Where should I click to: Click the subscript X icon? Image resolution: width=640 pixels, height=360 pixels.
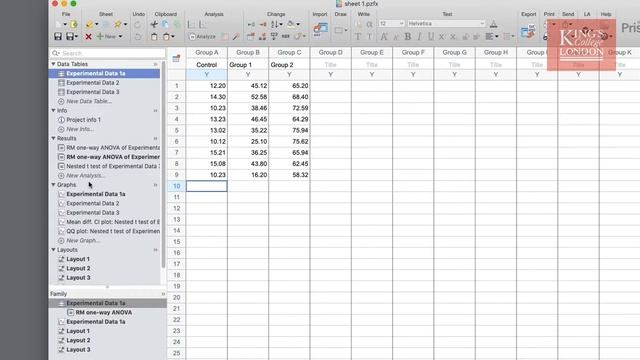[x=453, y=37]
